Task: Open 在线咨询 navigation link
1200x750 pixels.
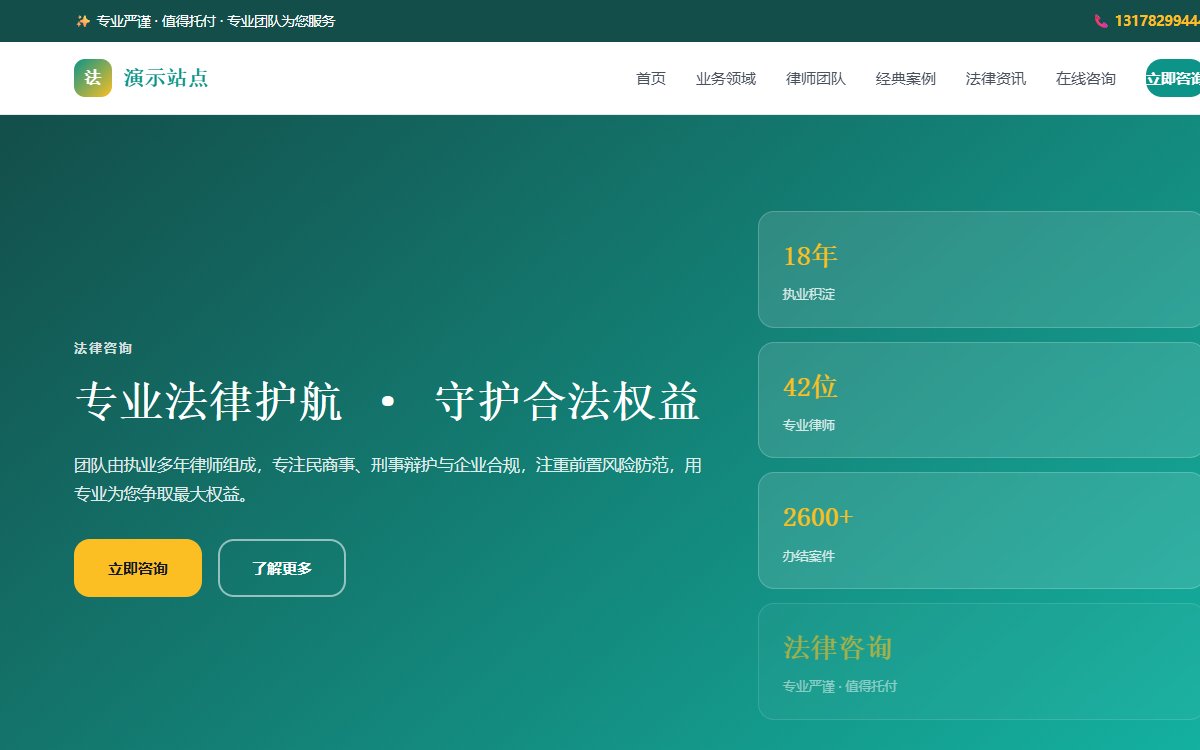Action: coord(1086,78)
